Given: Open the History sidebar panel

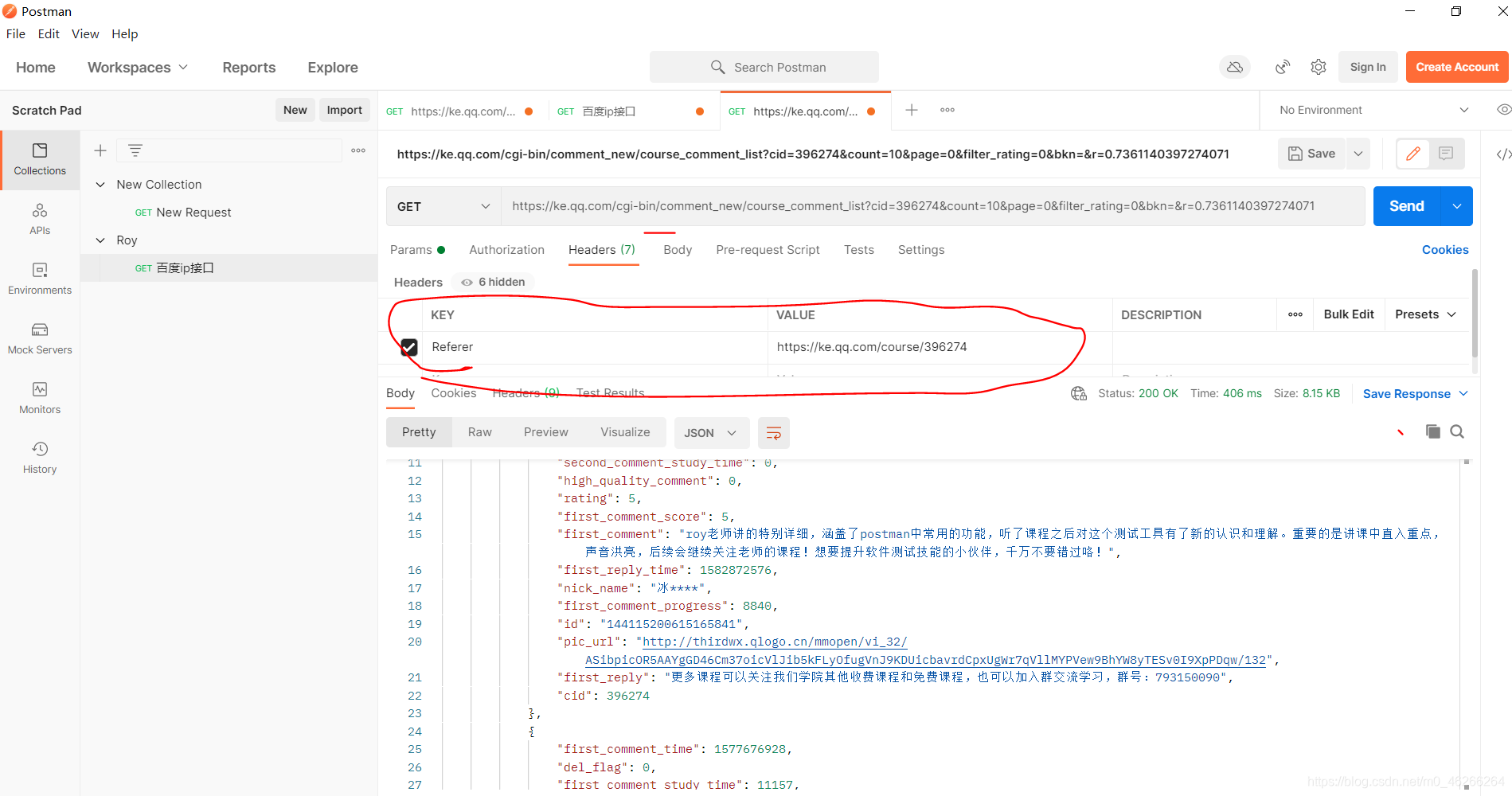Looking at the screenshot, I should coord(40,458).
